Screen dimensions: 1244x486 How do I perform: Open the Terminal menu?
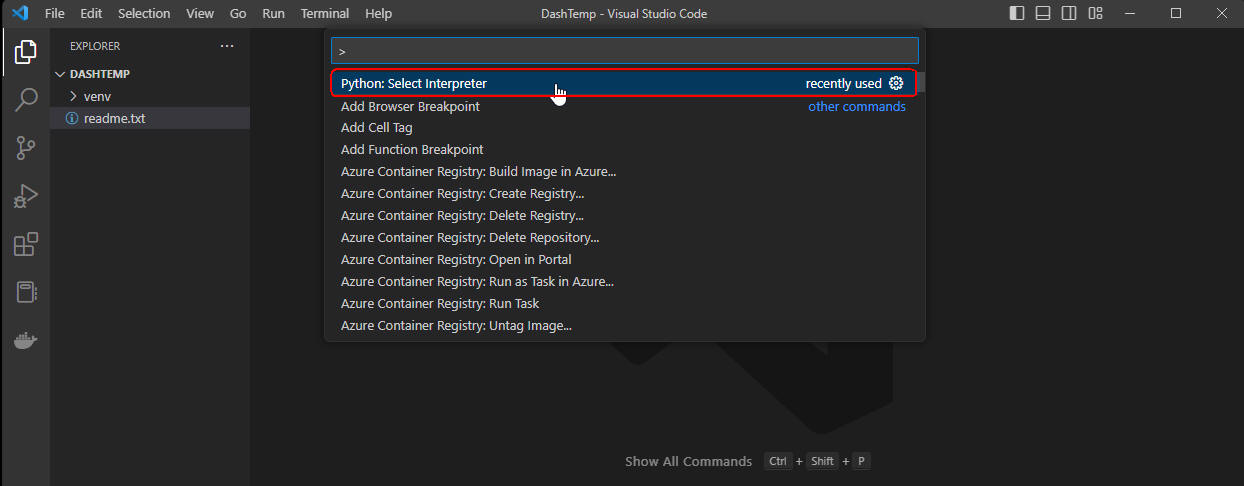[x=325, y=14]
